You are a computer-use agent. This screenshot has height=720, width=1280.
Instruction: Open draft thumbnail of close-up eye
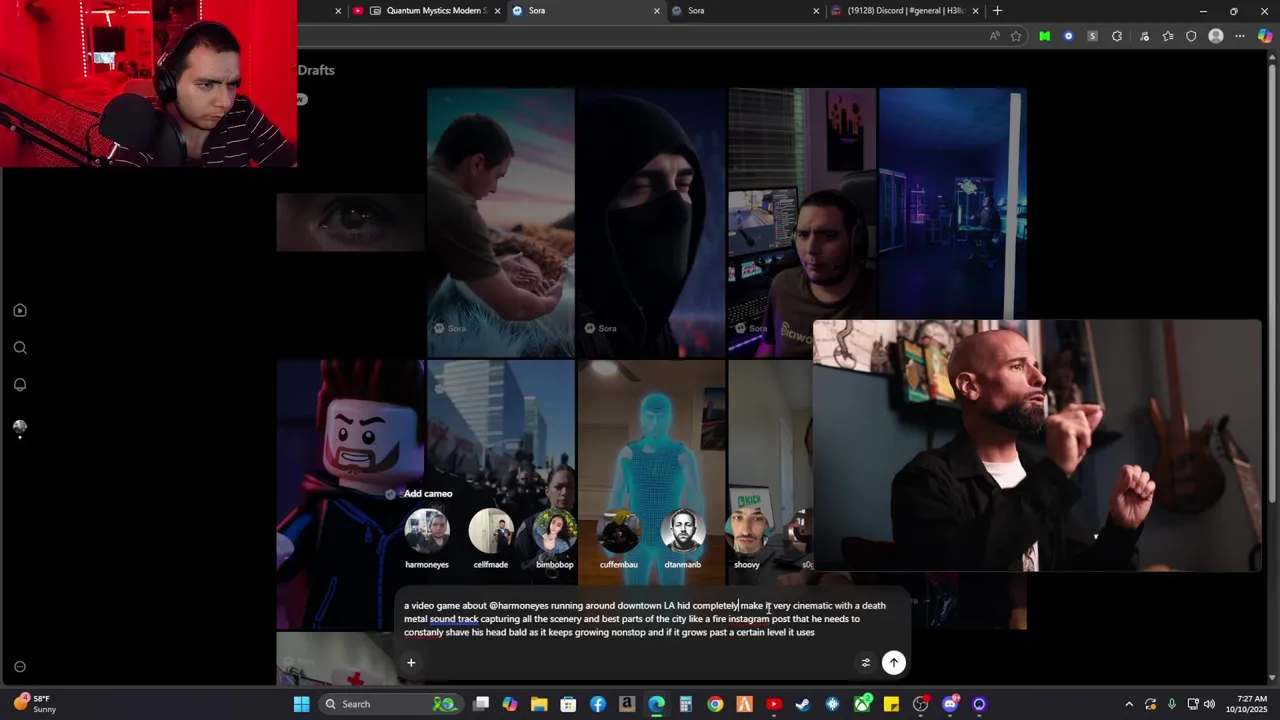(350, 222)
